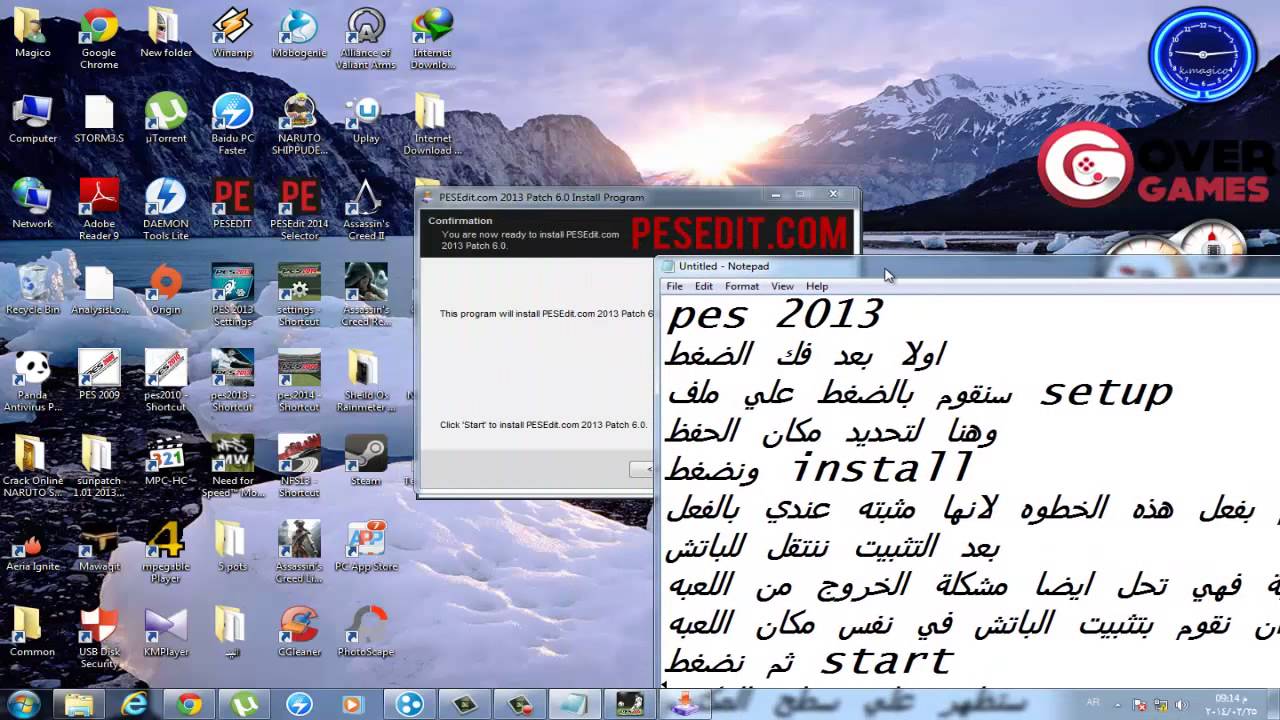Open the Magico user folder icon

[33, 33]
